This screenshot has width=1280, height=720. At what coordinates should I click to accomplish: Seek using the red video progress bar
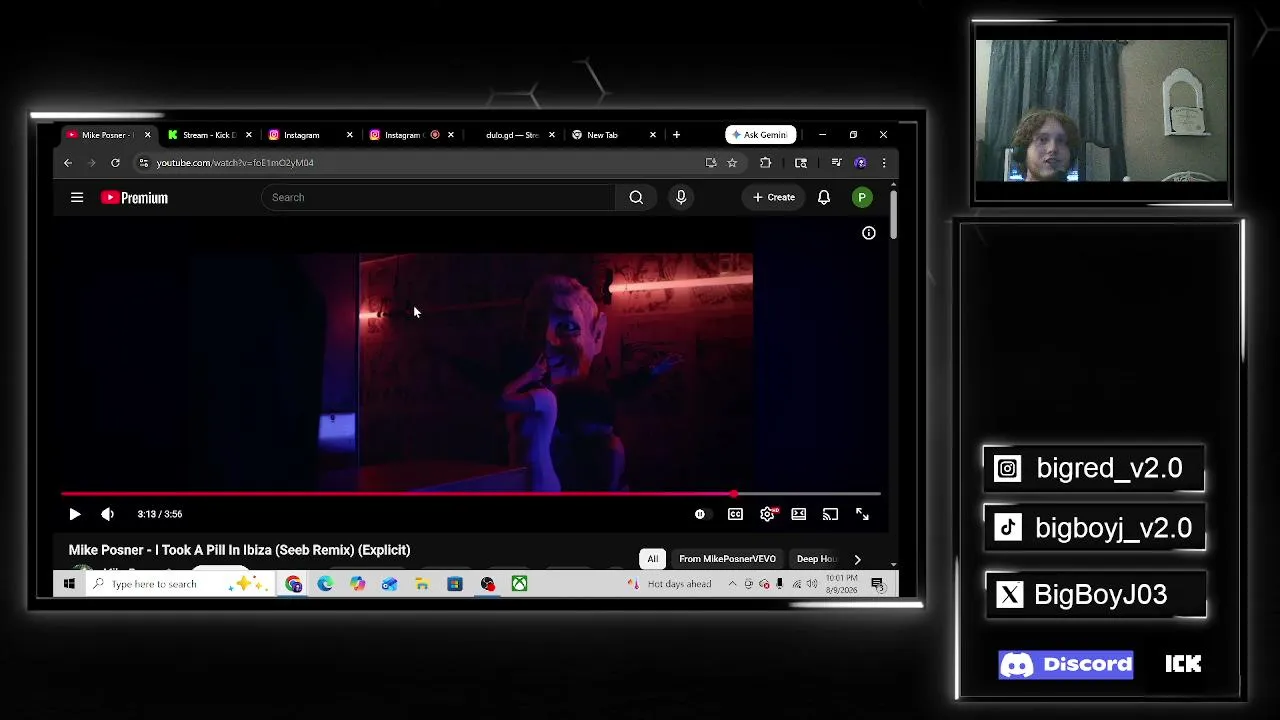click(x=470, y=494)
